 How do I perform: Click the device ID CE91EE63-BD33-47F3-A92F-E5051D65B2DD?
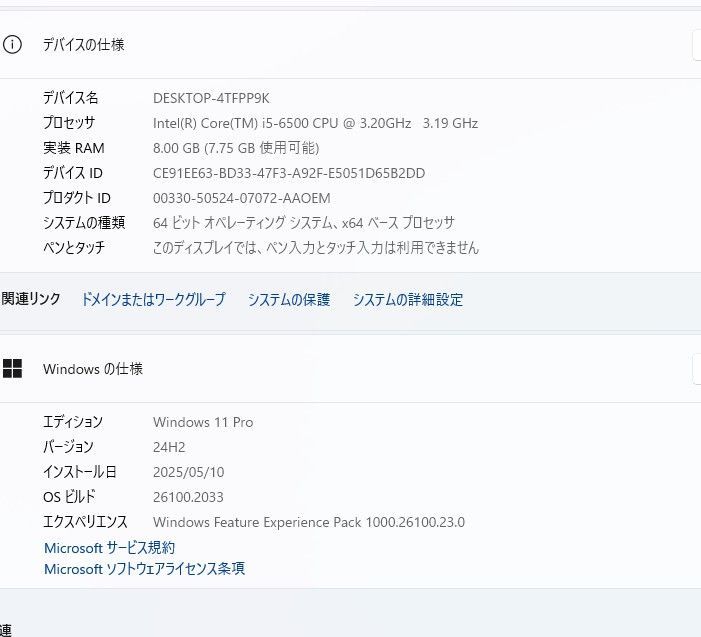coord(289,173)
